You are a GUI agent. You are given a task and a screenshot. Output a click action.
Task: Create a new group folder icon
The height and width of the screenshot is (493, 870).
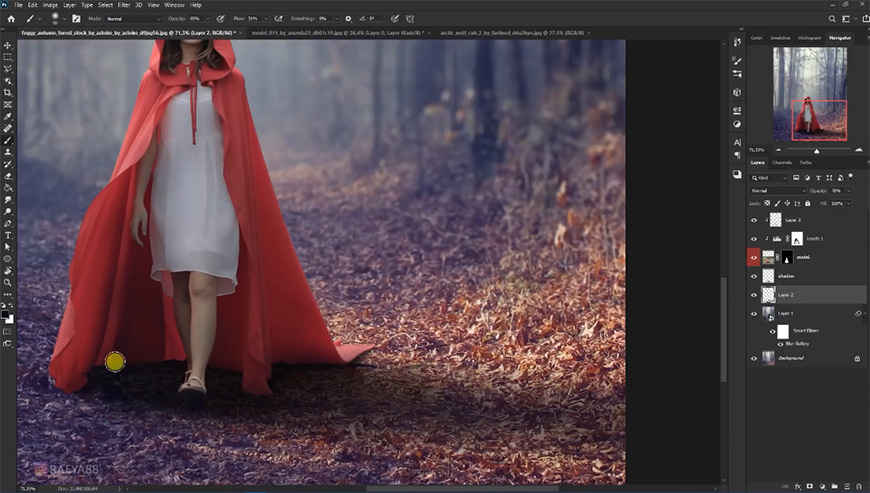834,486
